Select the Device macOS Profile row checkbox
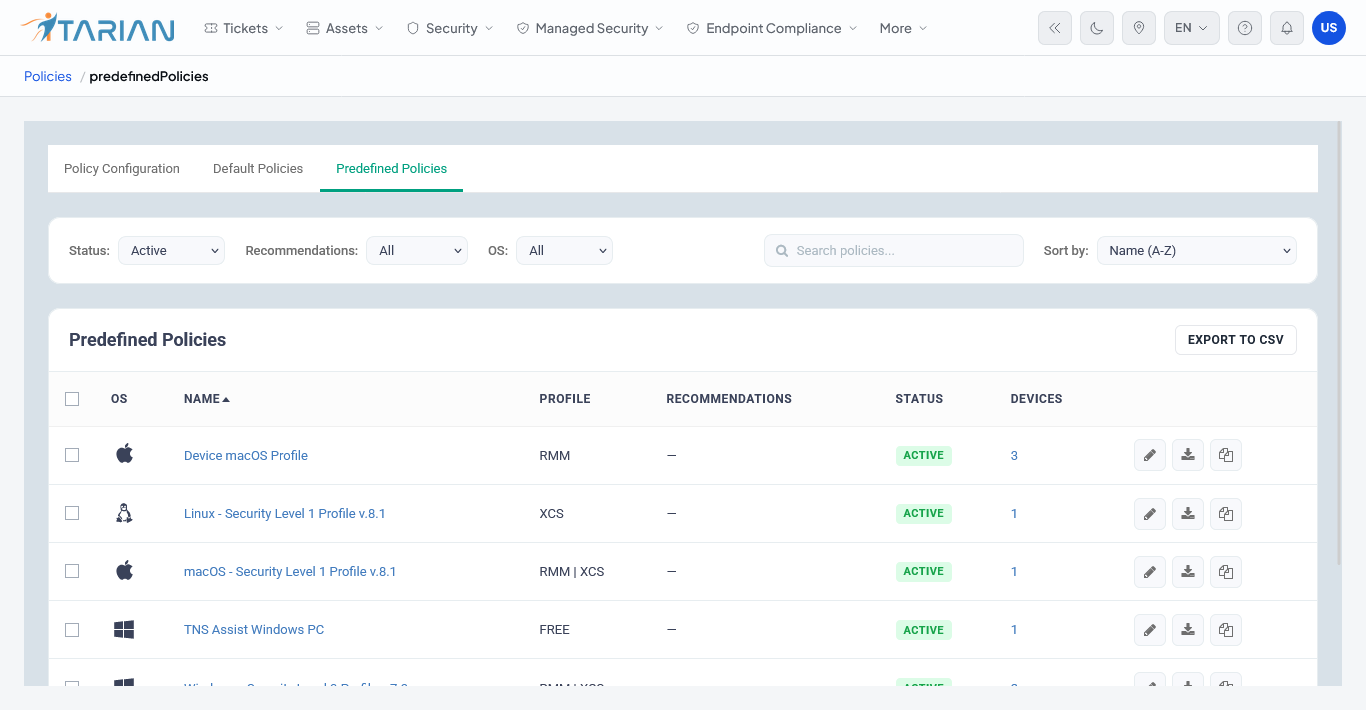The height and width of the screenshot is (710, 1366). pos(72,455)
